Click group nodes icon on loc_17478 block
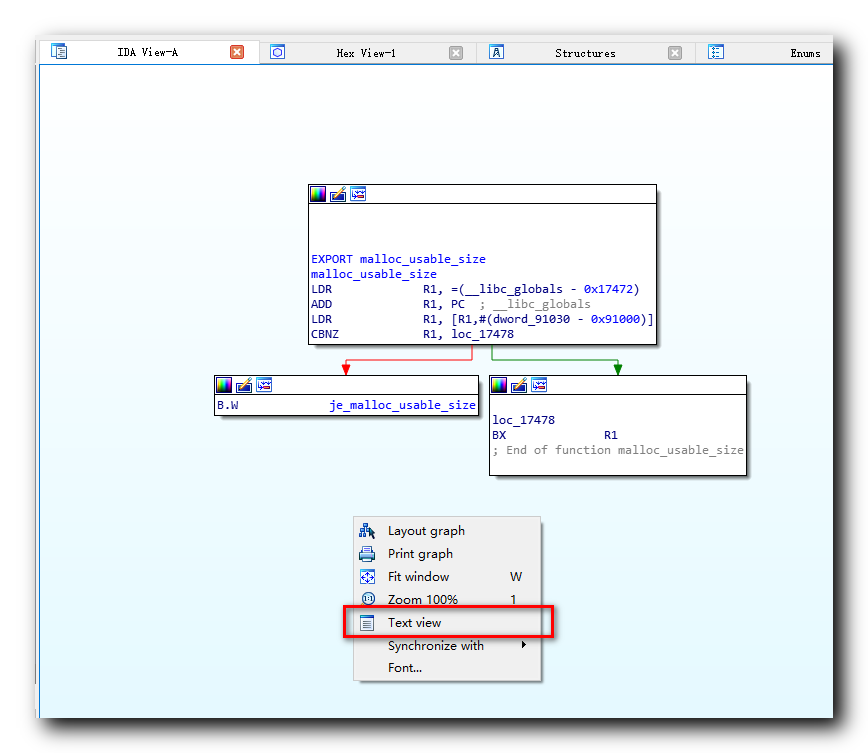The width and height of the screenshot is (868, 753). click(x=539, y=385)
